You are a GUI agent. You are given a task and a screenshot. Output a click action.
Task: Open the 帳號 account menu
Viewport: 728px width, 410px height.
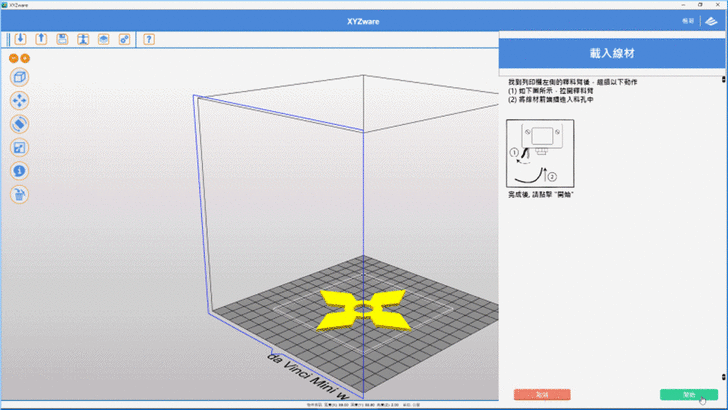(688, 21)
